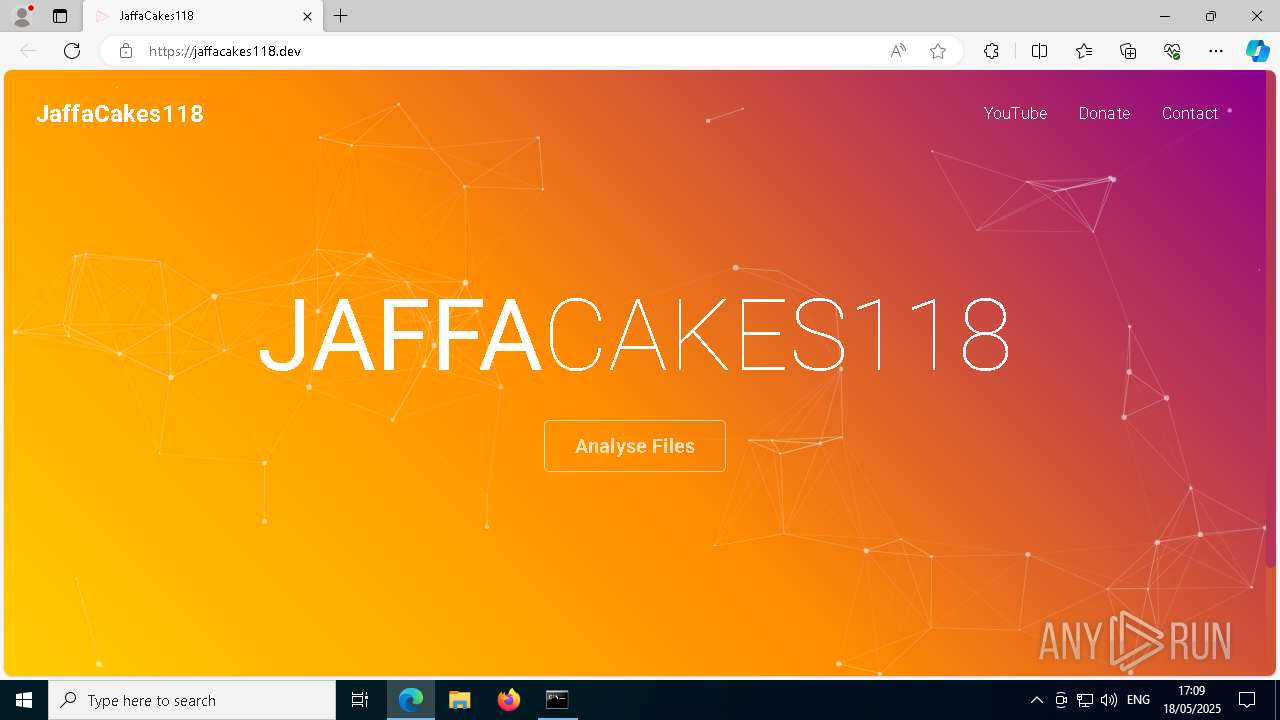This screenshot has height=720, width=1280.
Task: View site information lock icon
Action: click(126, 51)
